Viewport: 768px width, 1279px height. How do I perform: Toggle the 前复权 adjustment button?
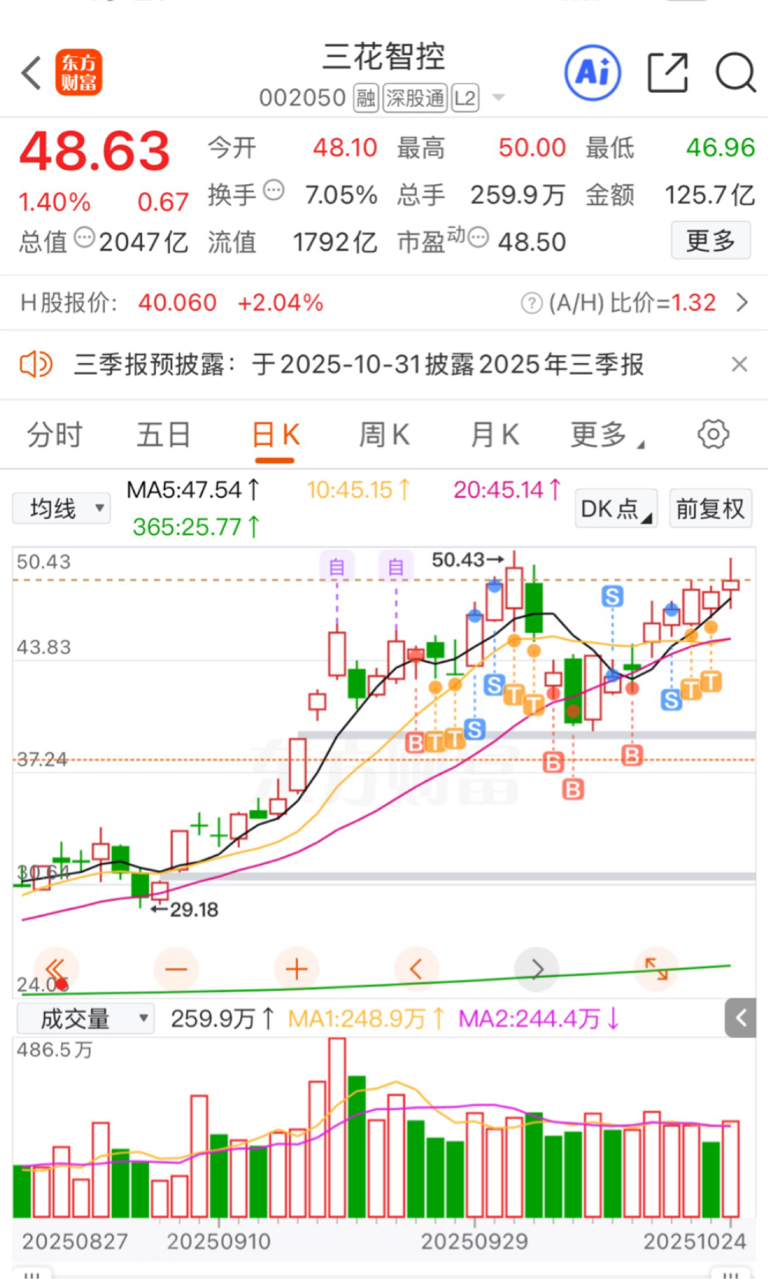tap(711, 508)
